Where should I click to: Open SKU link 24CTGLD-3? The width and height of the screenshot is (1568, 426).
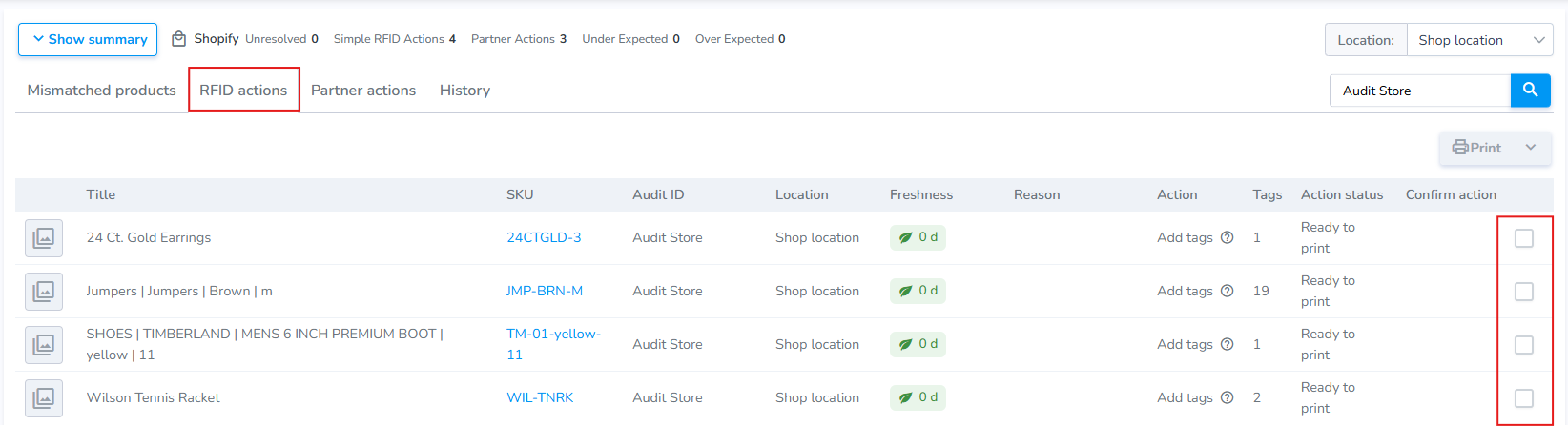pyautogui.click(x=544, y=237)
